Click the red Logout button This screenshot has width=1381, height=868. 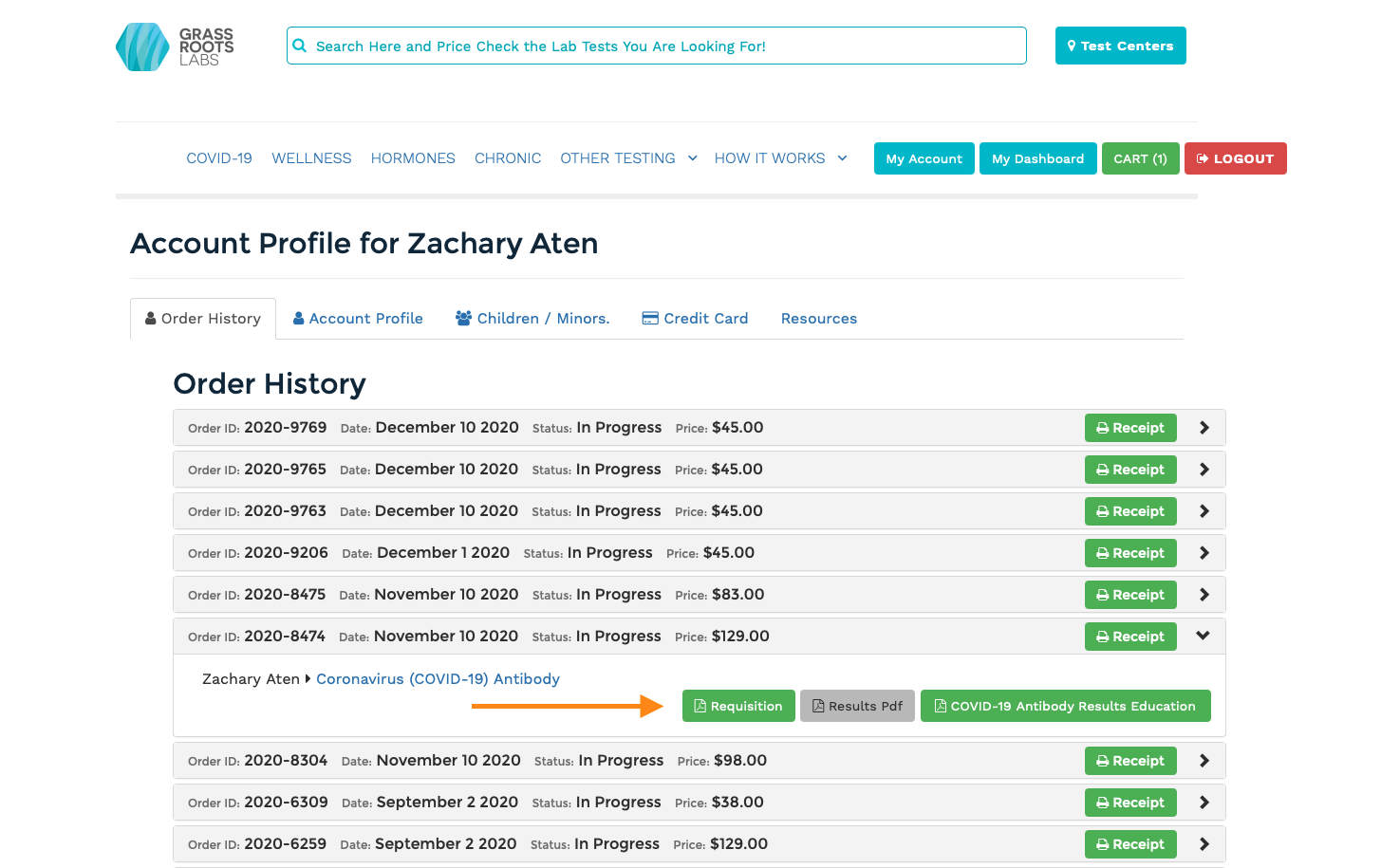pos(1235,158)
